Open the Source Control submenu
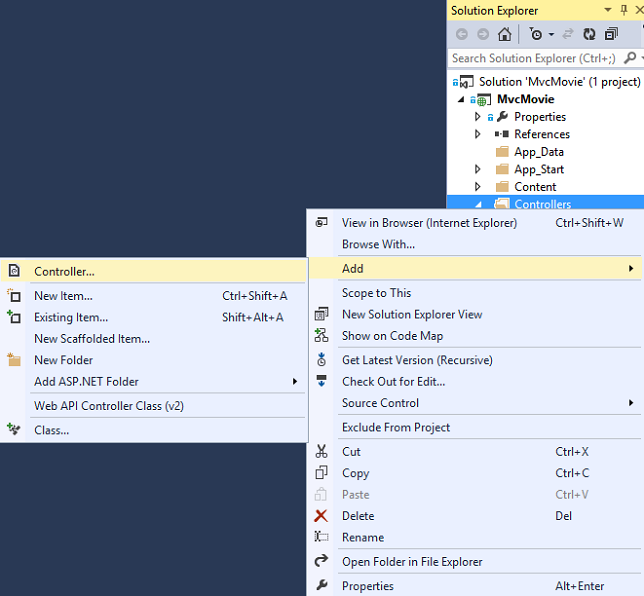 [x=475, y=403]
